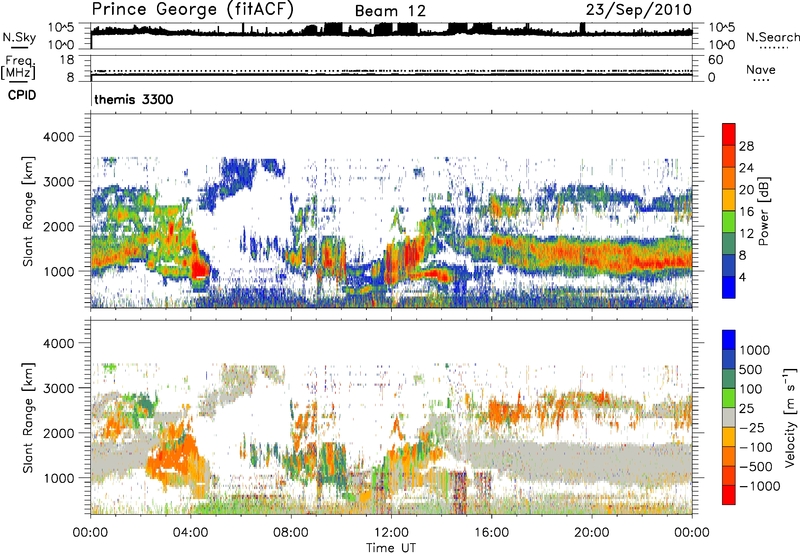Click the velocity colorbar value '1000'
Screen dimensions: 800x554
[755, 350]
